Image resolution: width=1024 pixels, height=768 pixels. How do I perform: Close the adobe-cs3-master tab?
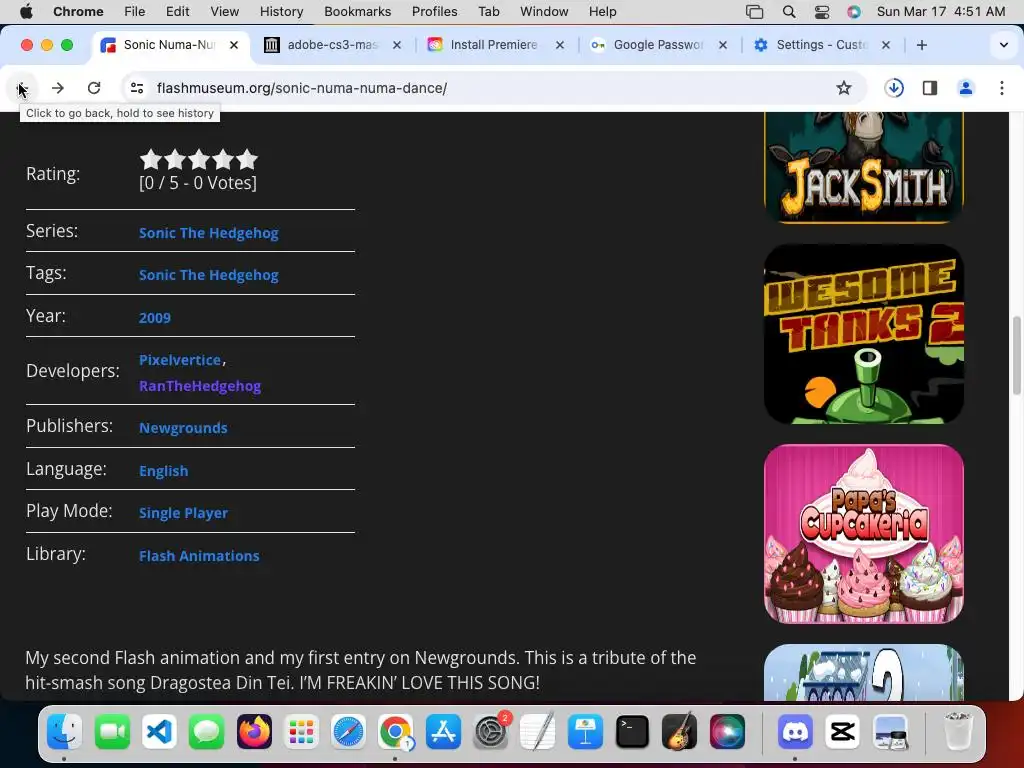point(397,45)
